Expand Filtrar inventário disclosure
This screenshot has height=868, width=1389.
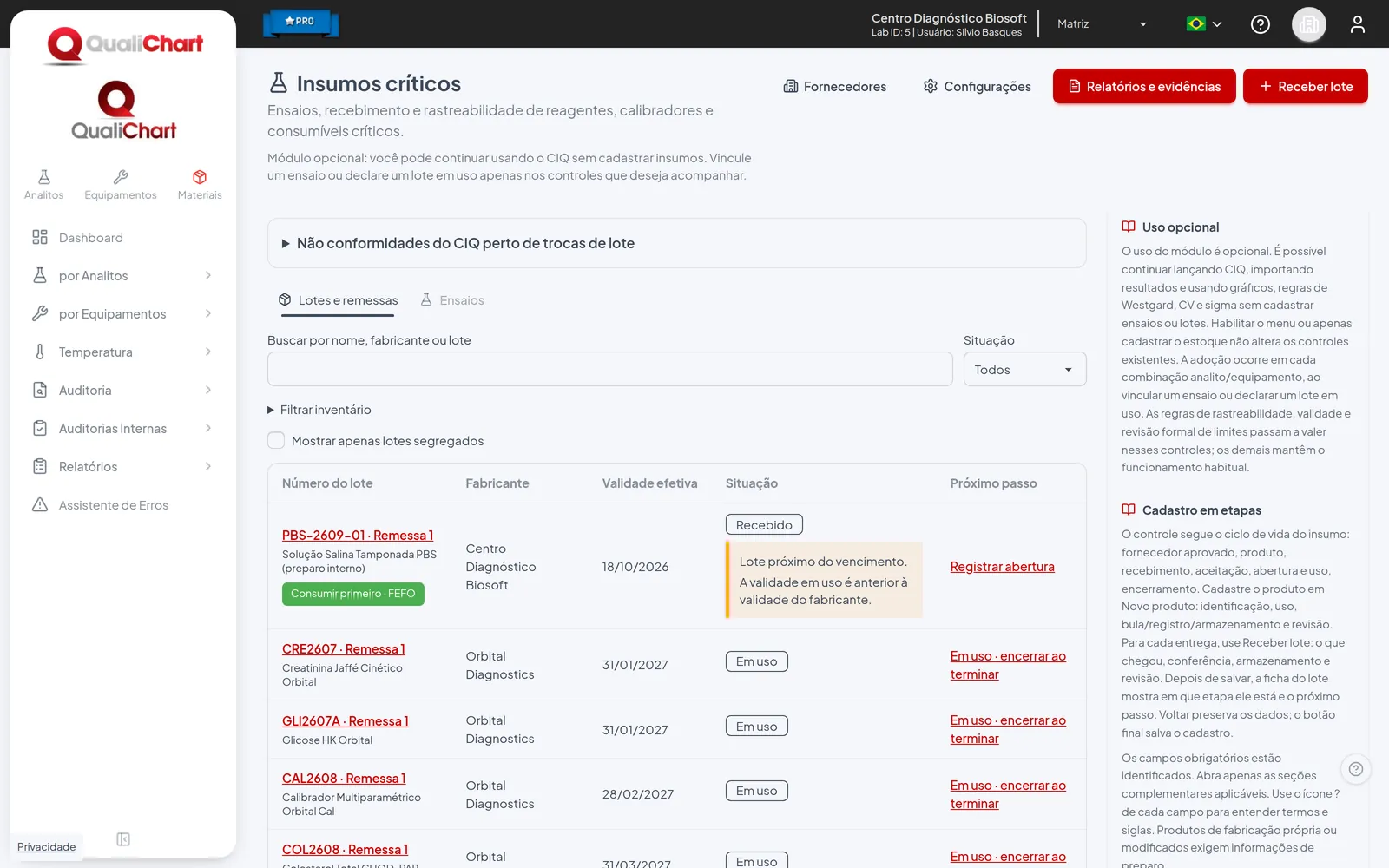(x=319, y=410)
